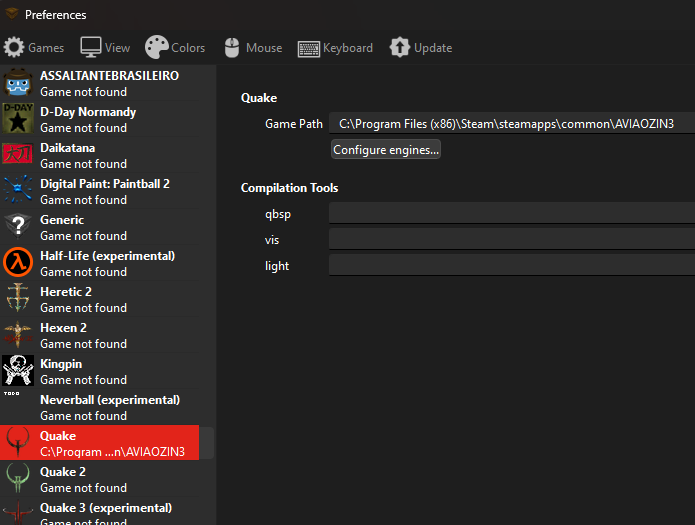Focus the vis tool path field
This screenshot has height=525, width=695.
[512, 239]
